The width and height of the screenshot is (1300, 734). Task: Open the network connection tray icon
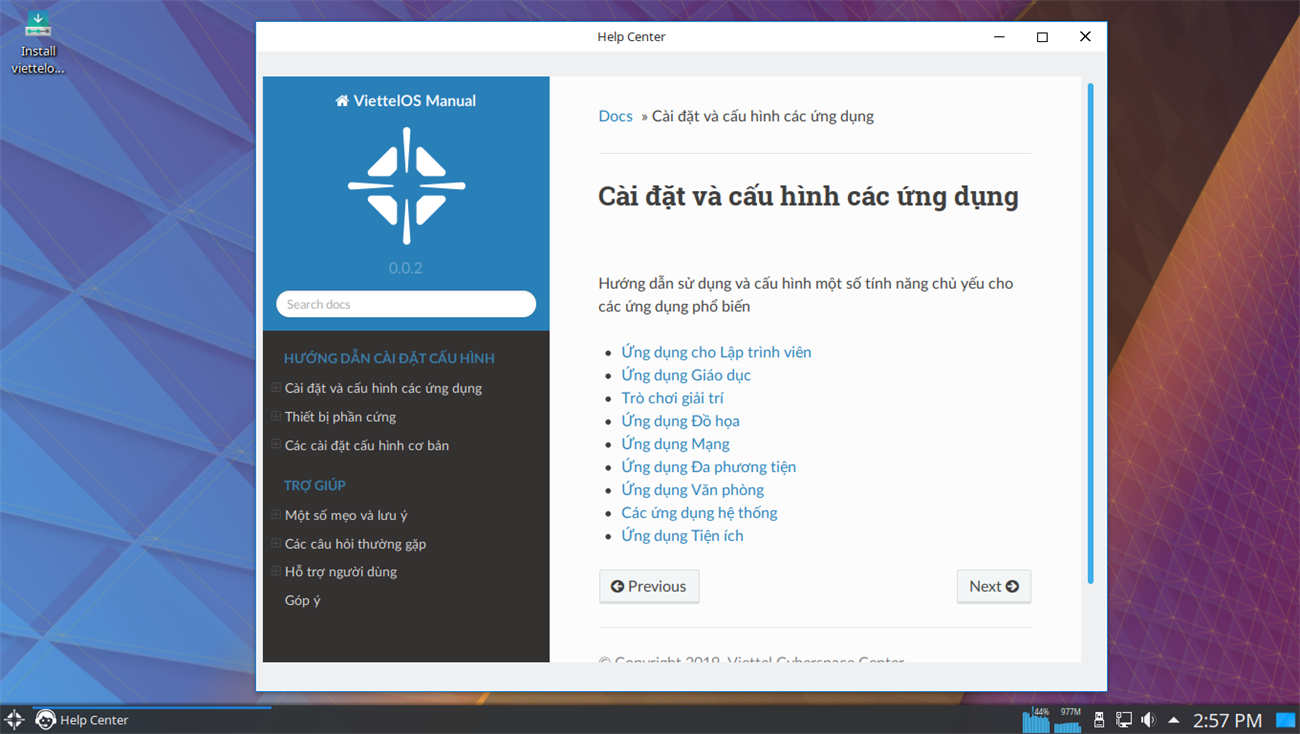click(x=1124, y=720)
